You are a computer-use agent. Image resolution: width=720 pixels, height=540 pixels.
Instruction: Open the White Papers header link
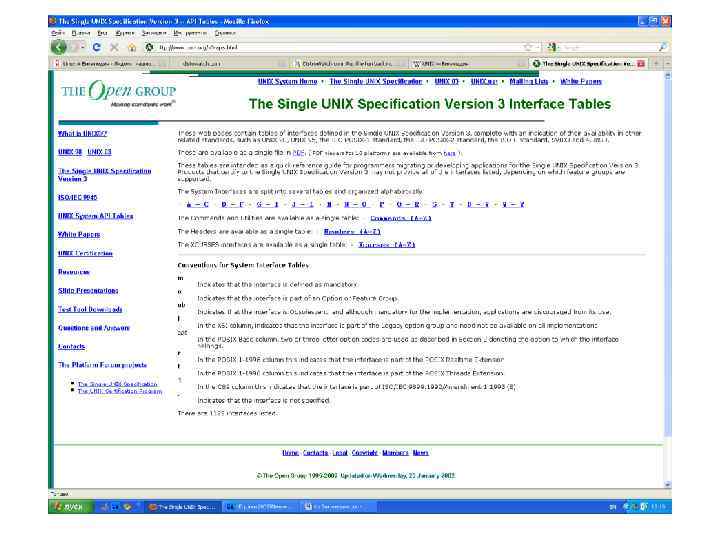[581, 81]
